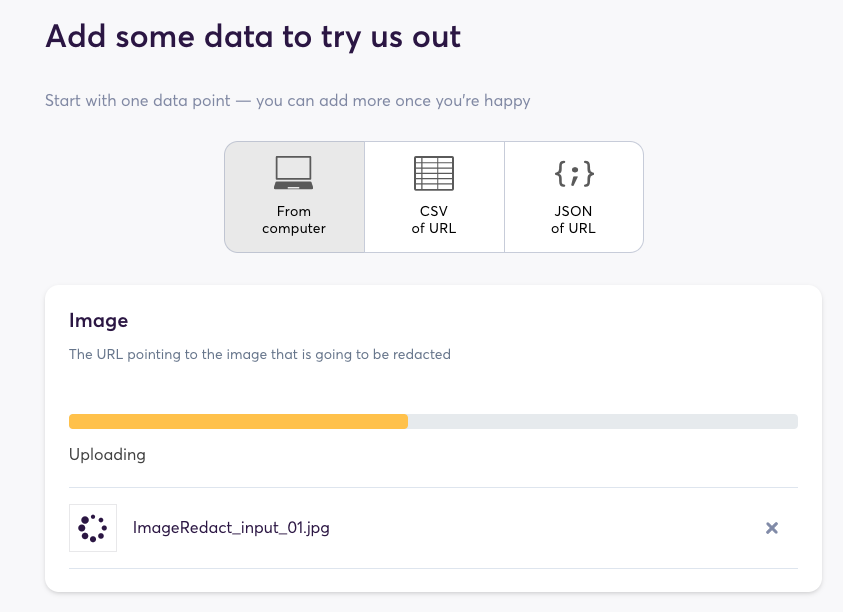The height and width of the screenshot is (612, 843).
Task: Click the CSV spreadsheet grid icon
Action: point(434,173)
